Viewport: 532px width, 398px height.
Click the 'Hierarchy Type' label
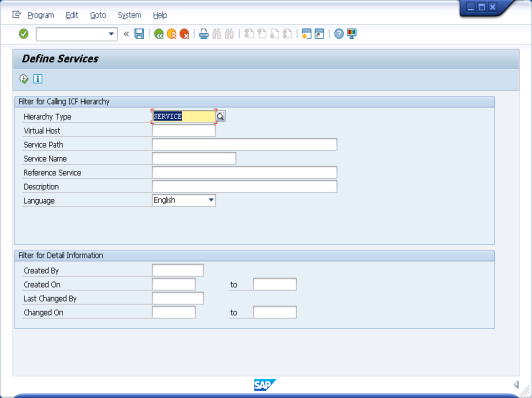tap(47, 117)
